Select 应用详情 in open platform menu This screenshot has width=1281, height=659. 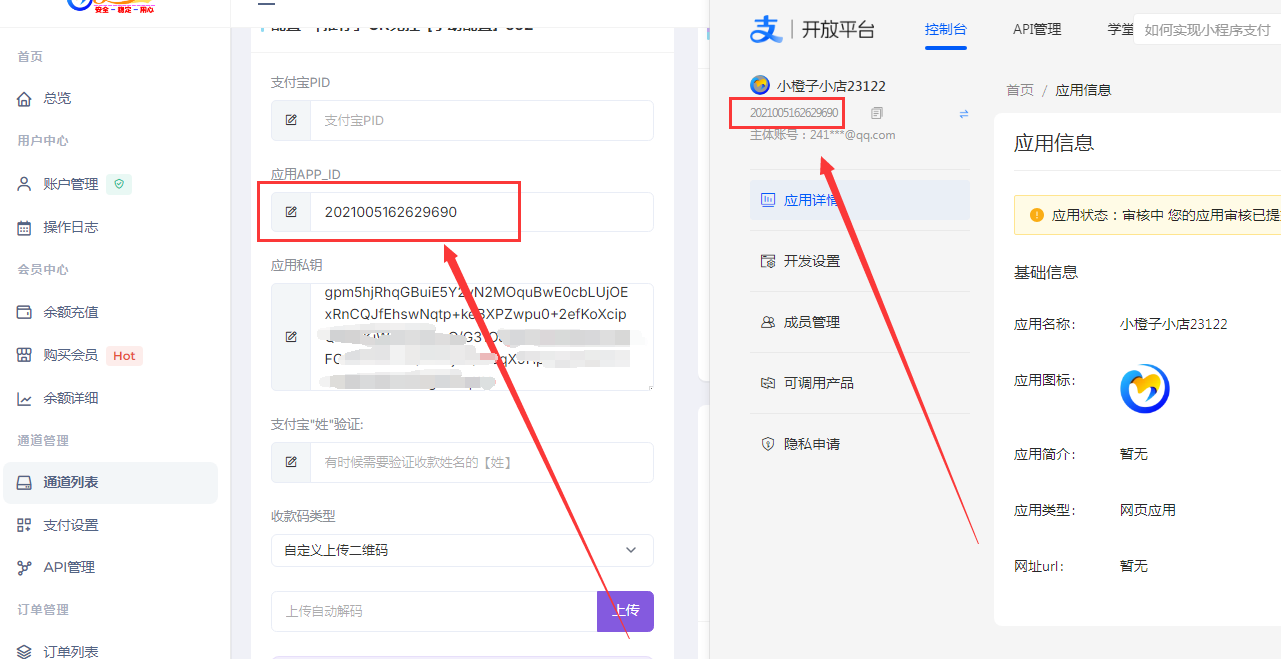pyautogui.click(x=860, y=200)
